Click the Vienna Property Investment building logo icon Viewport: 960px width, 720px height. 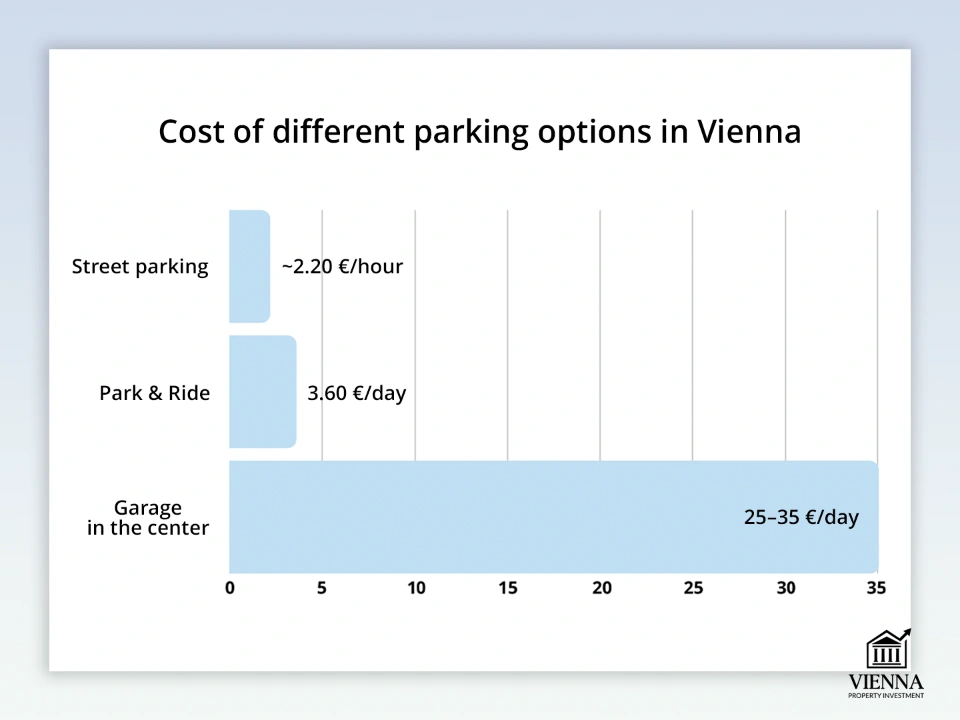click(x=887, y=649)
